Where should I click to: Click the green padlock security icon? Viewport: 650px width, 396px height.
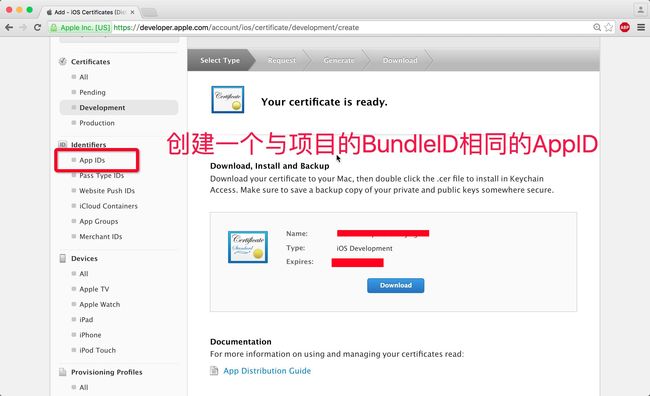pos(54,28)
